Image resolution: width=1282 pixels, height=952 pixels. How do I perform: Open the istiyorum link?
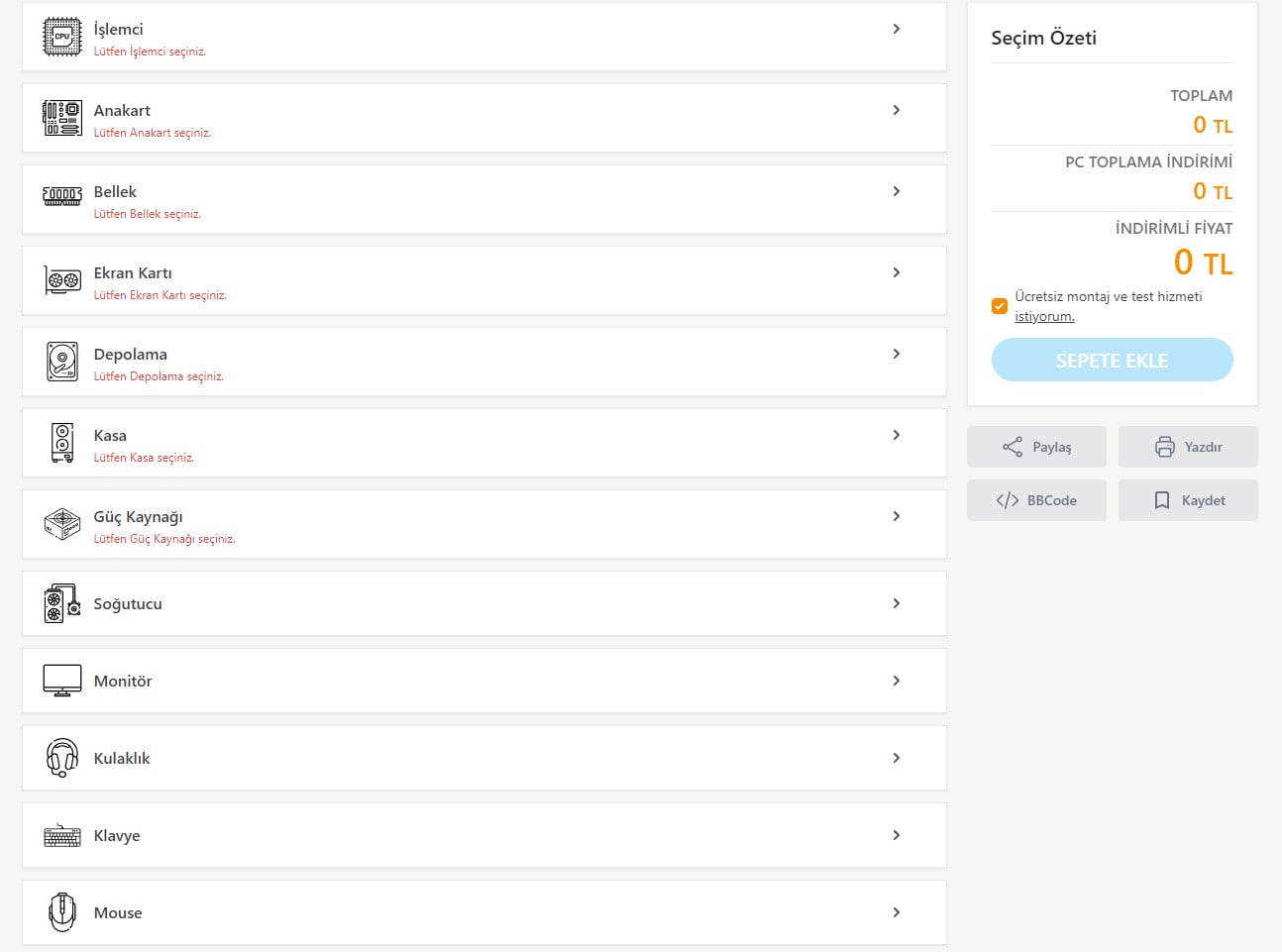[x=1044, y=317]
